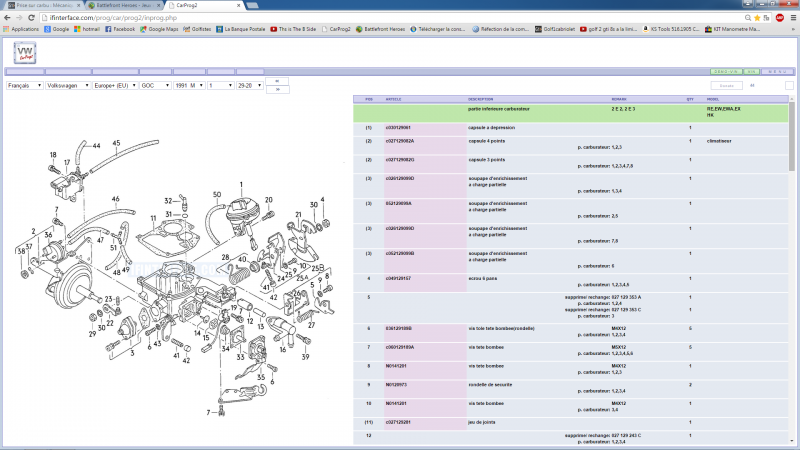Select the 'ecrou 6 pans' row
Image resolution: width=800 pixels, height=450 pixels.
coord(570,282)
